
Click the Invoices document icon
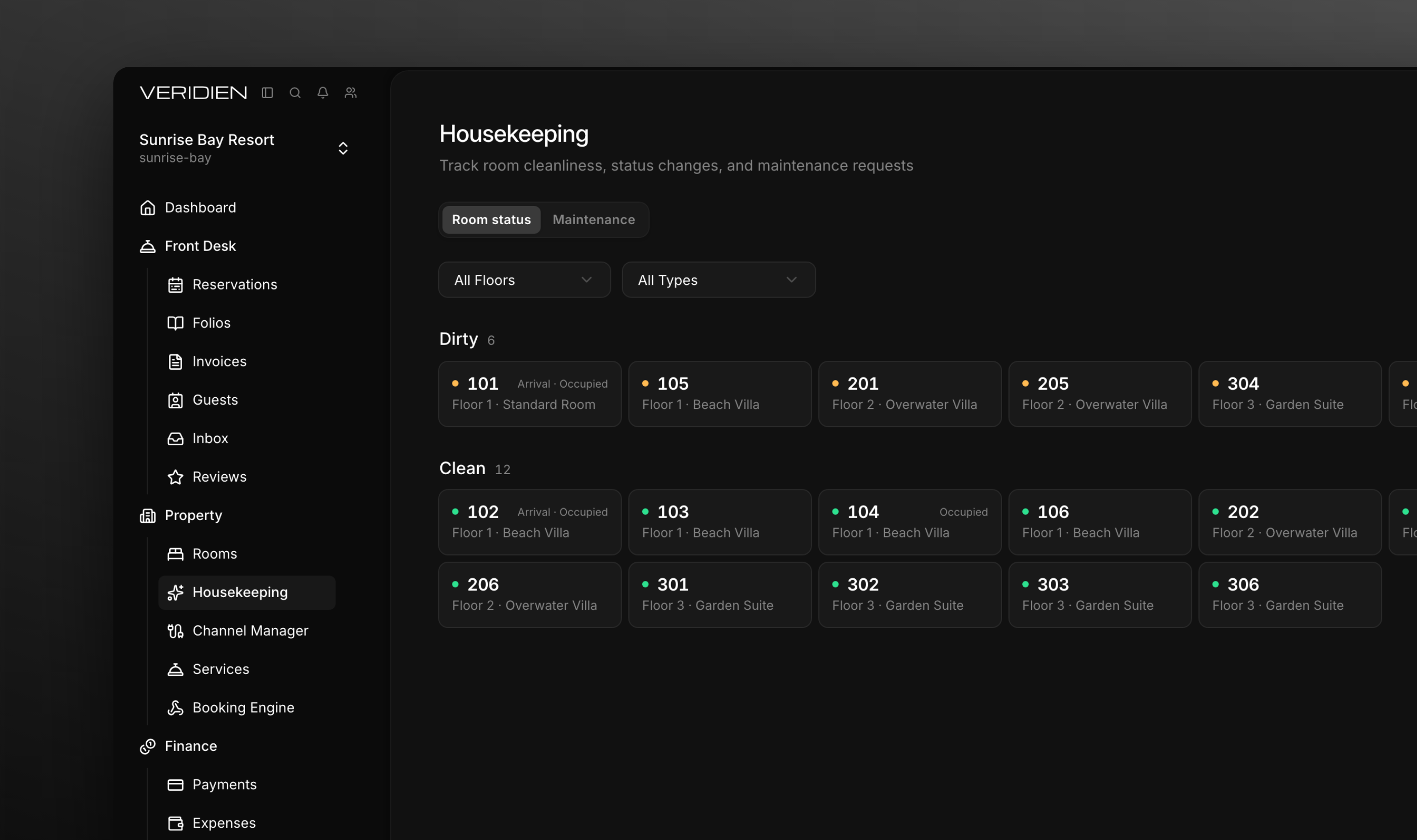[x=176, y=362]
